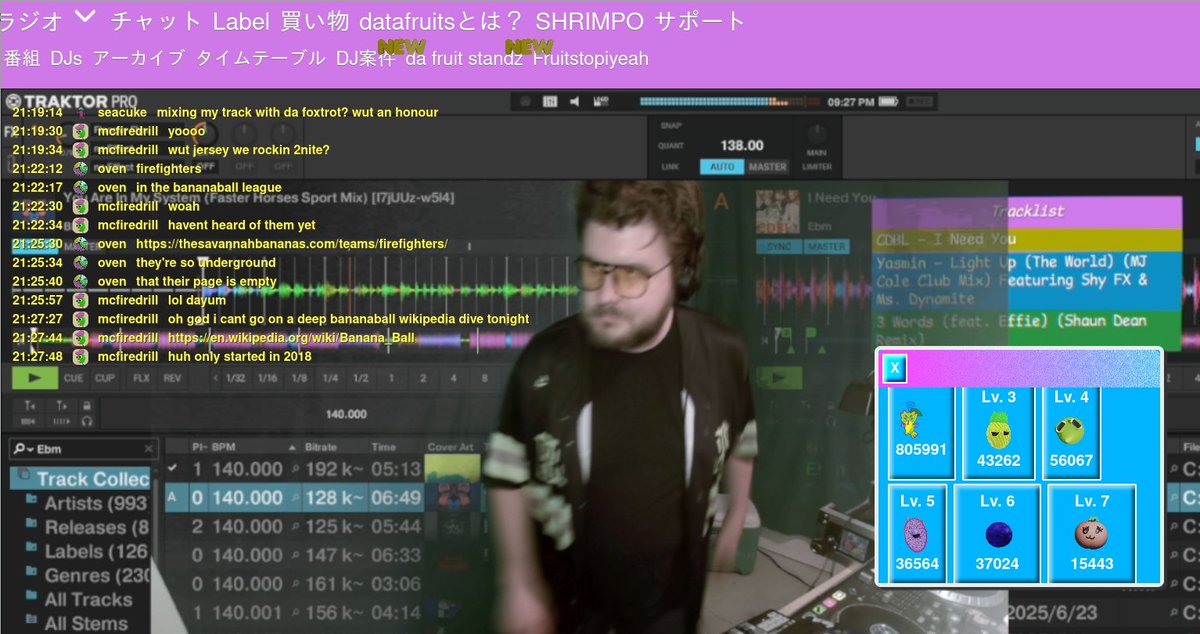Click the CUP button in Traktor
1200x634 pixels.
coord(104,378)
